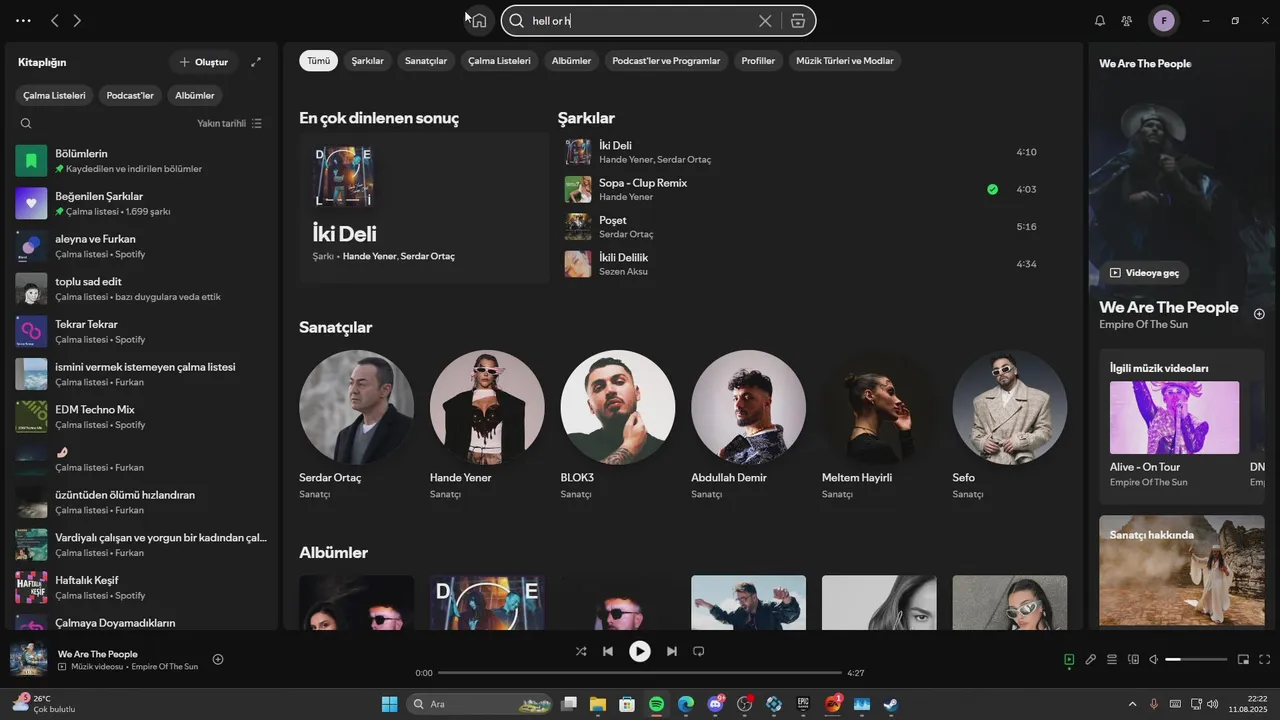
Task: Go to Spotify home with the house icon
Action: pyautogui.click(x=479, y=20)
